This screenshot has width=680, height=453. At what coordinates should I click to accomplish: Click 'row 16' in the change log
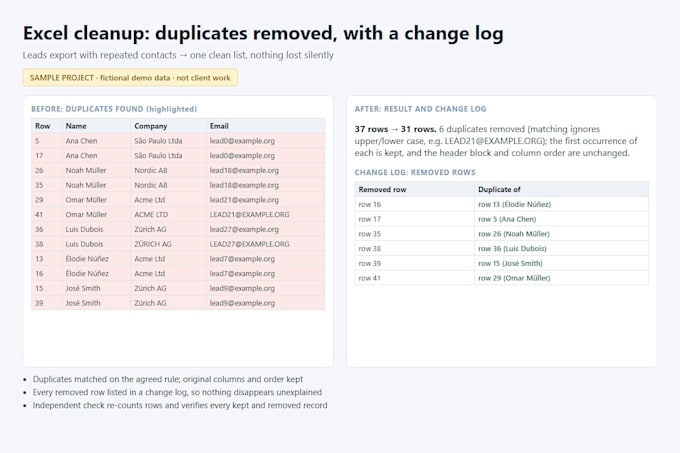click(369, 204)
